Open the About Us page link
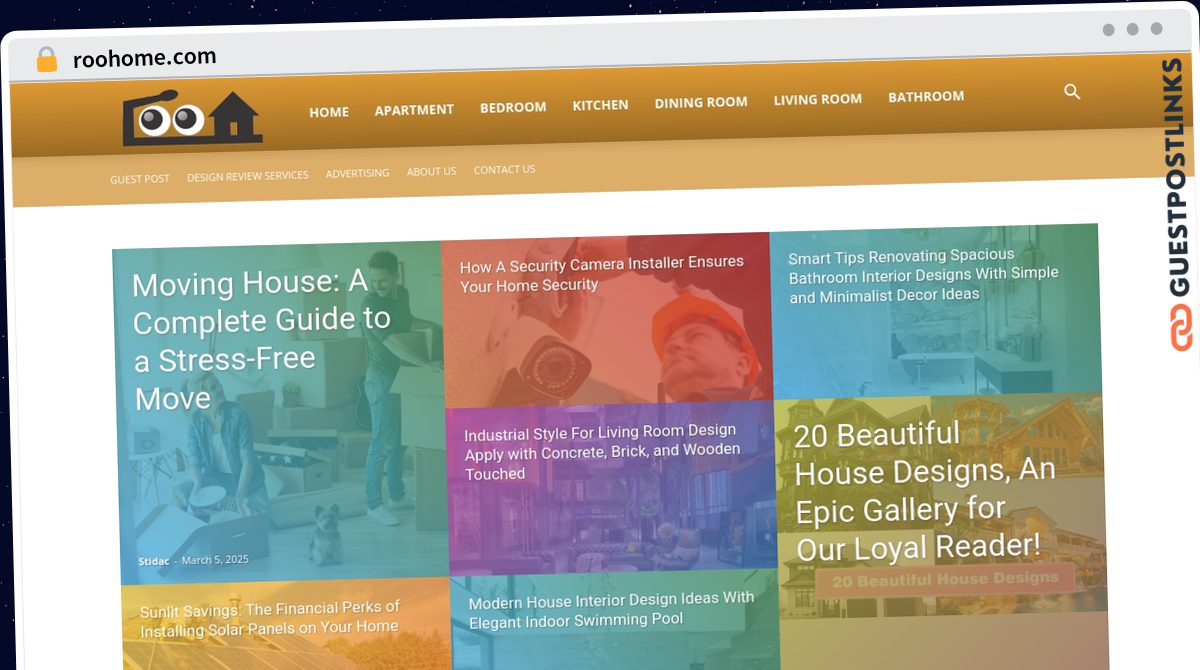 coord(432,171)
